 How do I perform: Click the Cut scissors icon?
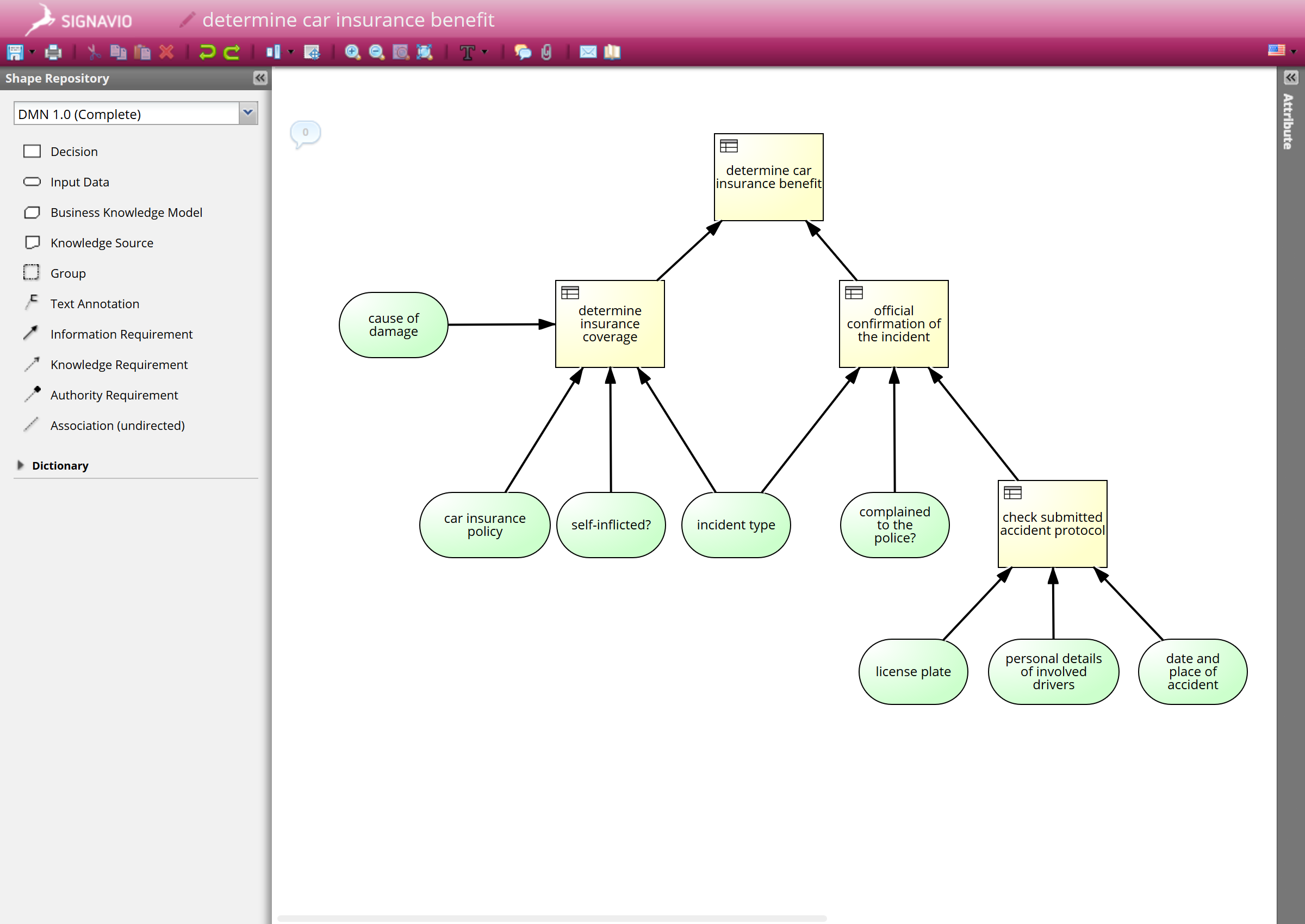click(x=94, y=52)
